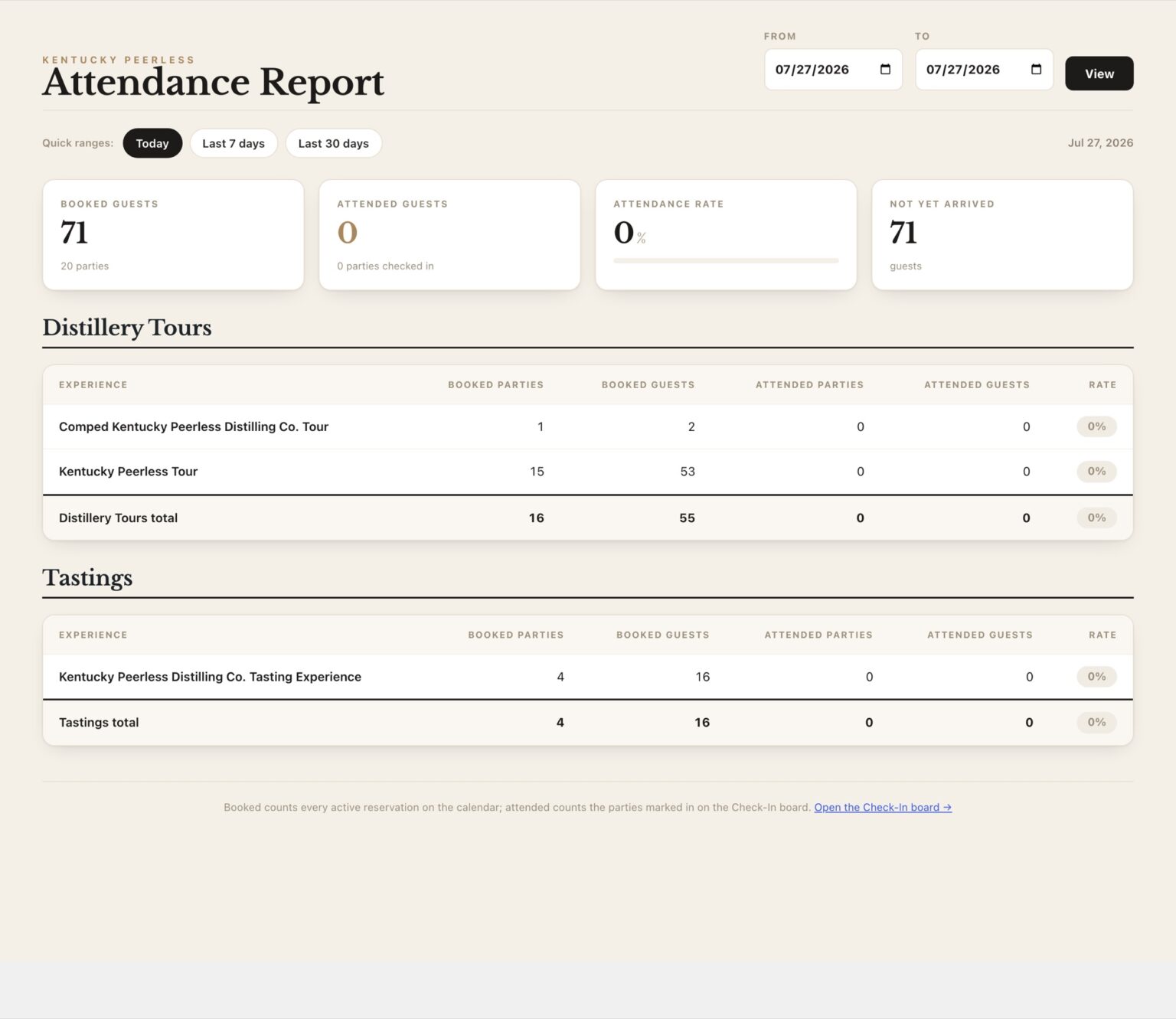Click '0 parties checked in' text
The height and width of the screenshot is (1019, 1176).
(385, 266)
